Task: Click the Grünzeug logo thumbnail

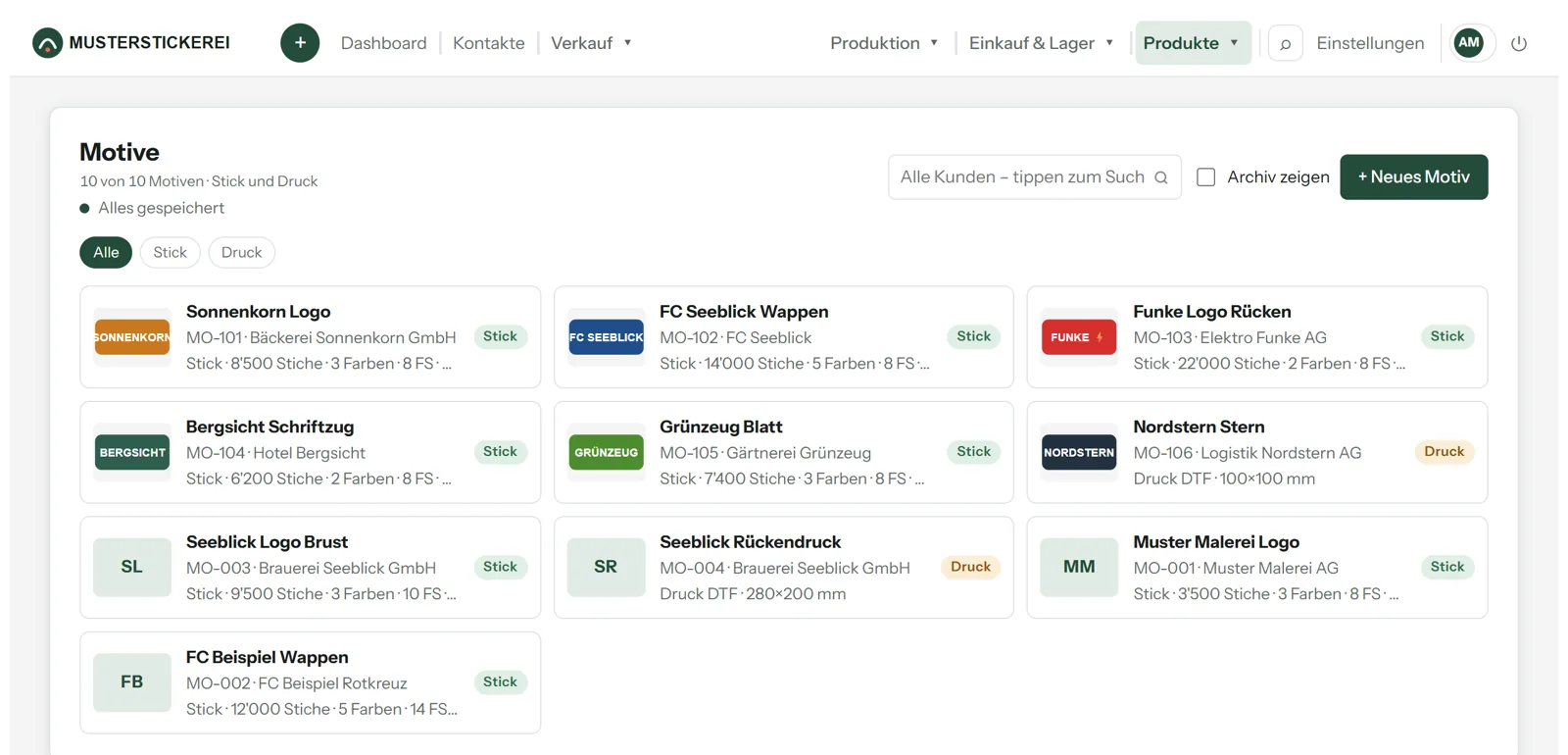Action: click(x=606, y=452)
